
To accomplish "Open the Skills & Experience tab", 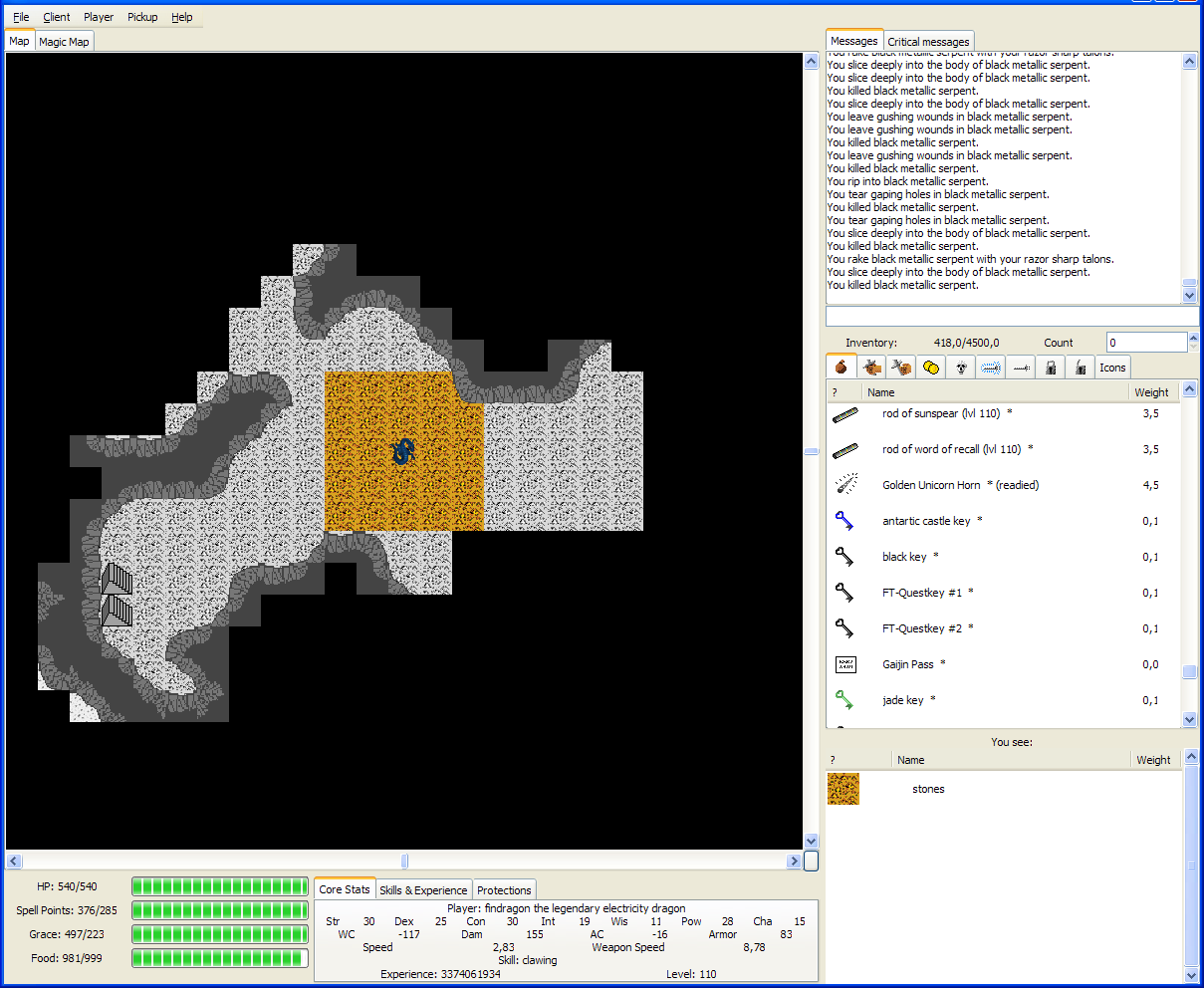I will click(423, 890).
